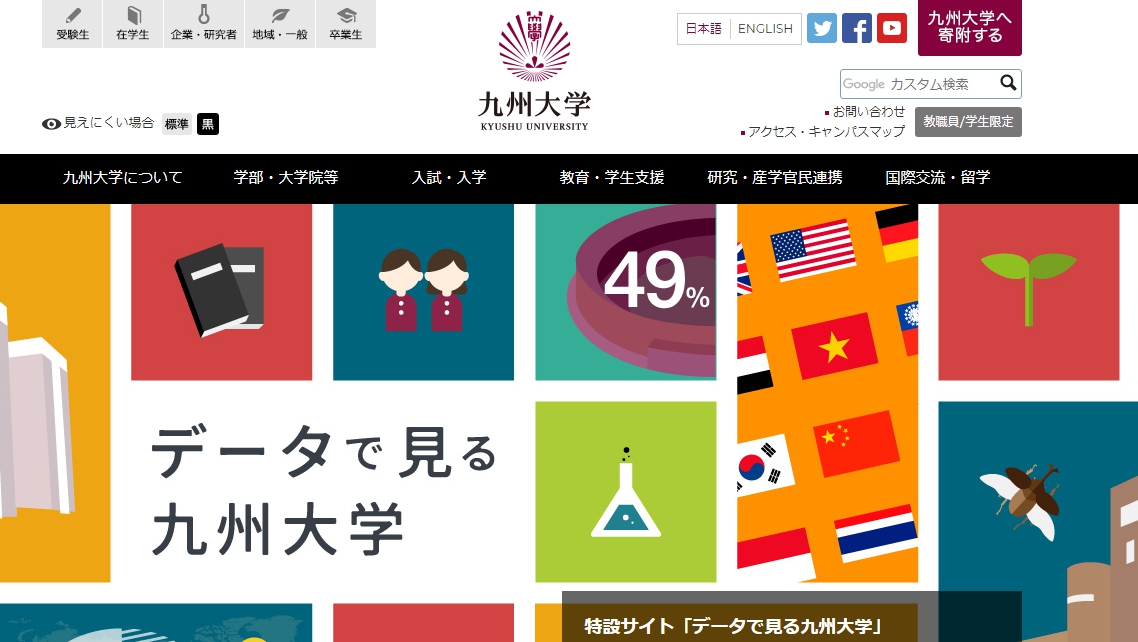Switch display to 標準 mode
This screenshot has width=1138, height=642.
click(x=176, y=124)
